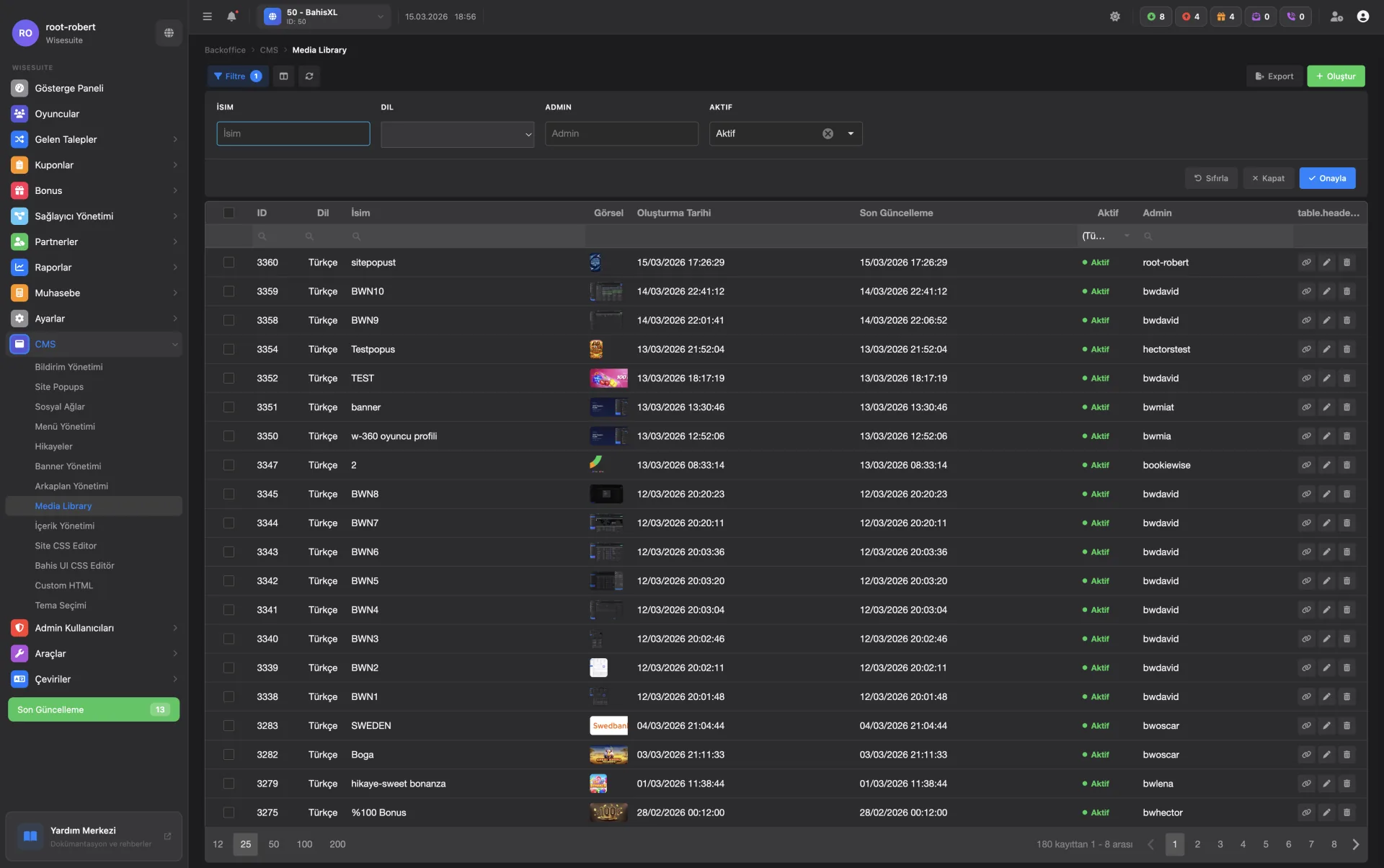Edit the BWN10 entry with pencil icon
This screenshot has width=1384, height=868.
coord(1326,291)
